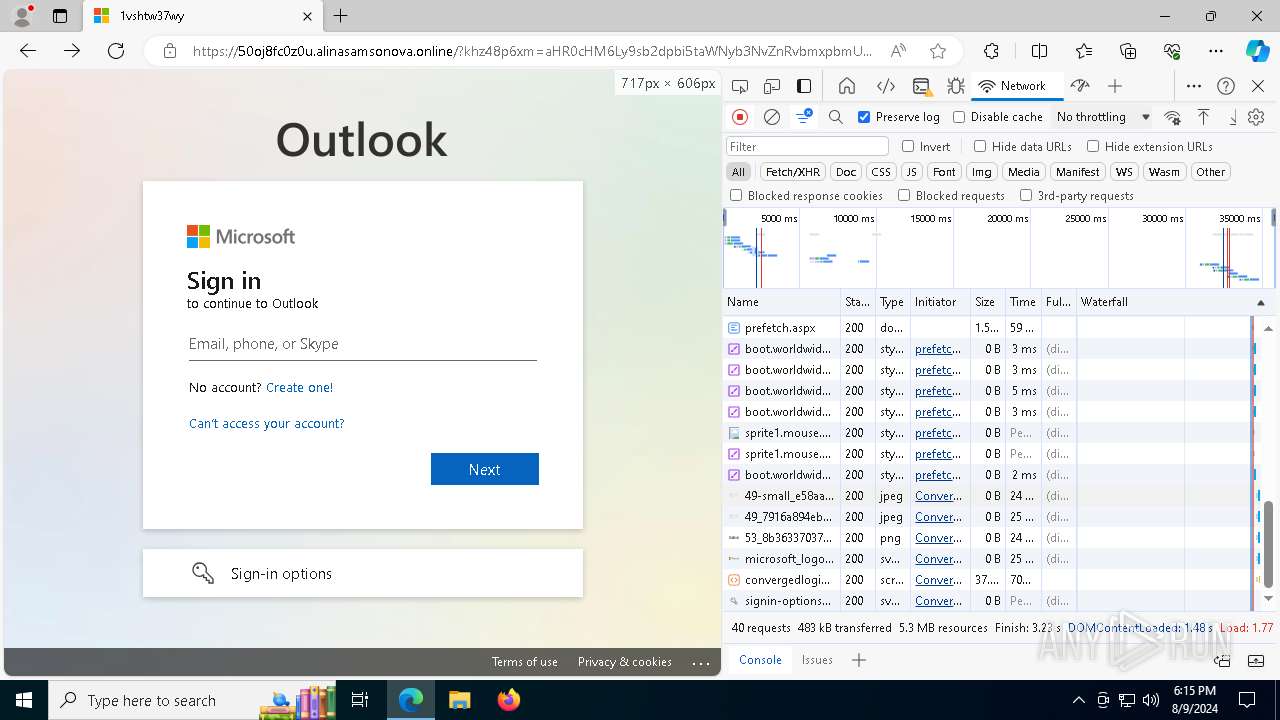Select microsoft_logo request row
This screenshot has width=1280, height=720.
coord(987,559)
